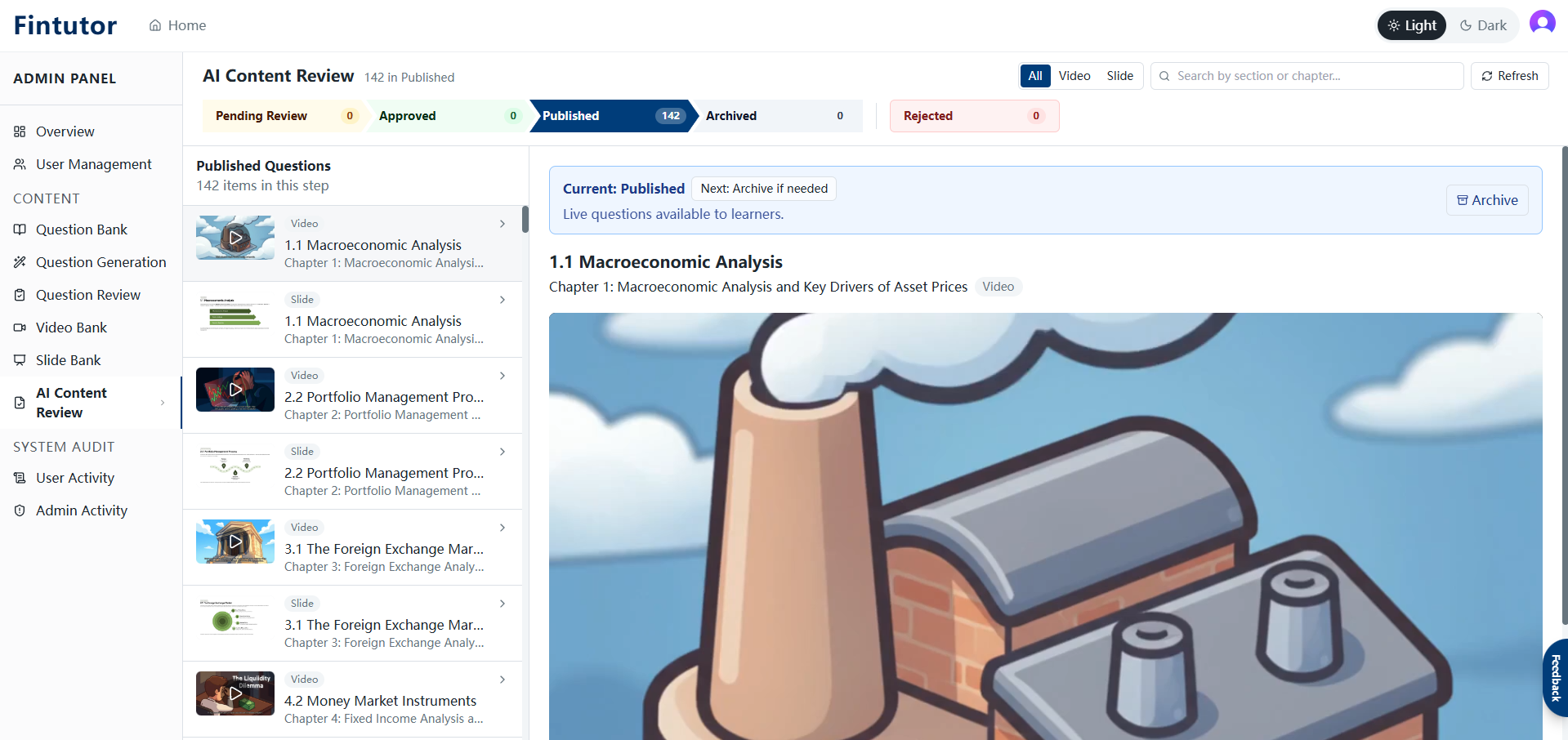Screen dimensions: 1568x740
Task: Expand 1.1 Macroeconomic Analysis video row chevron
Action: [x=503, y=224]
